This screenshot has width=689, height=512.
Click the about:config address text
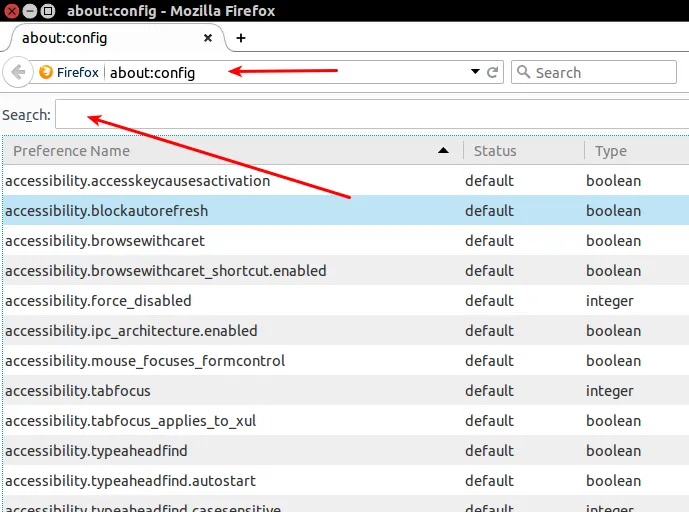point(152,73)
